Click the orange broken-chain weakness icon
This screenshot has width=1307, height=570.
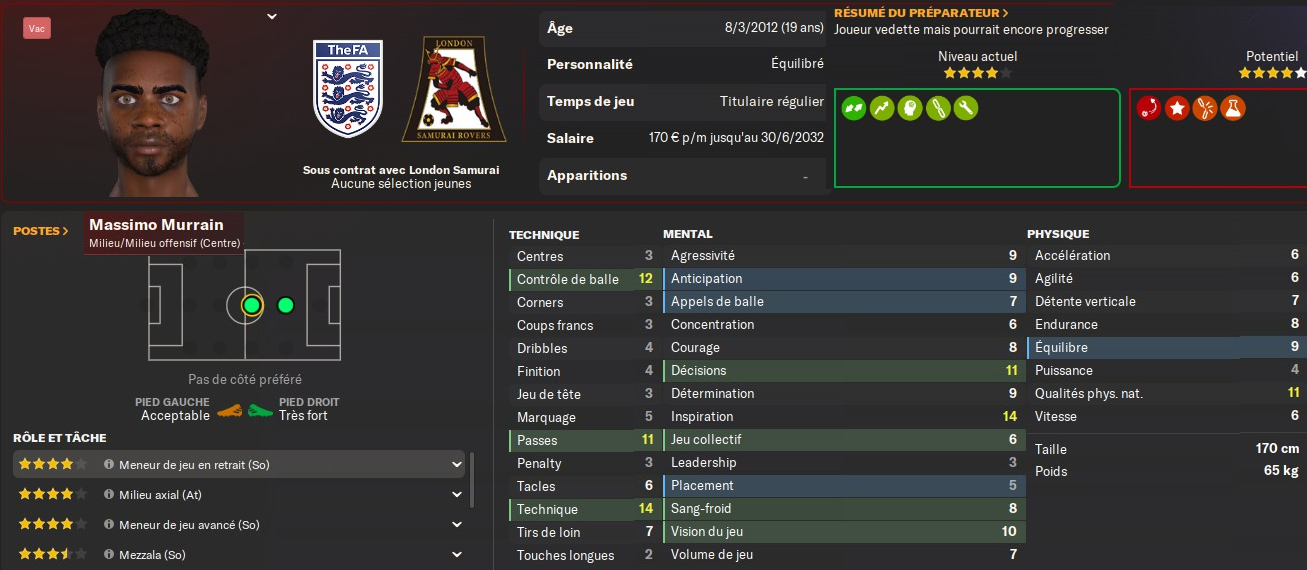(x=1205, y=108)
